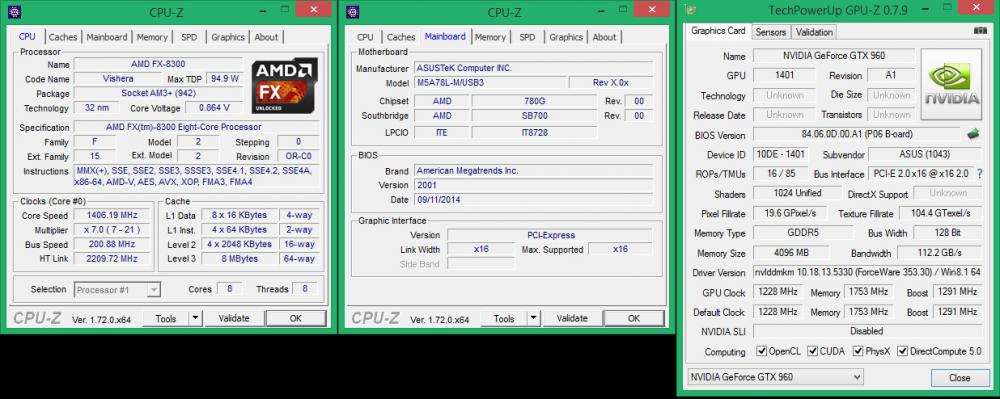This screenshot has width=1000, height=399.
Task: Click the Bandwidth value 112.2 GB/s
Action: coord(939,252)
